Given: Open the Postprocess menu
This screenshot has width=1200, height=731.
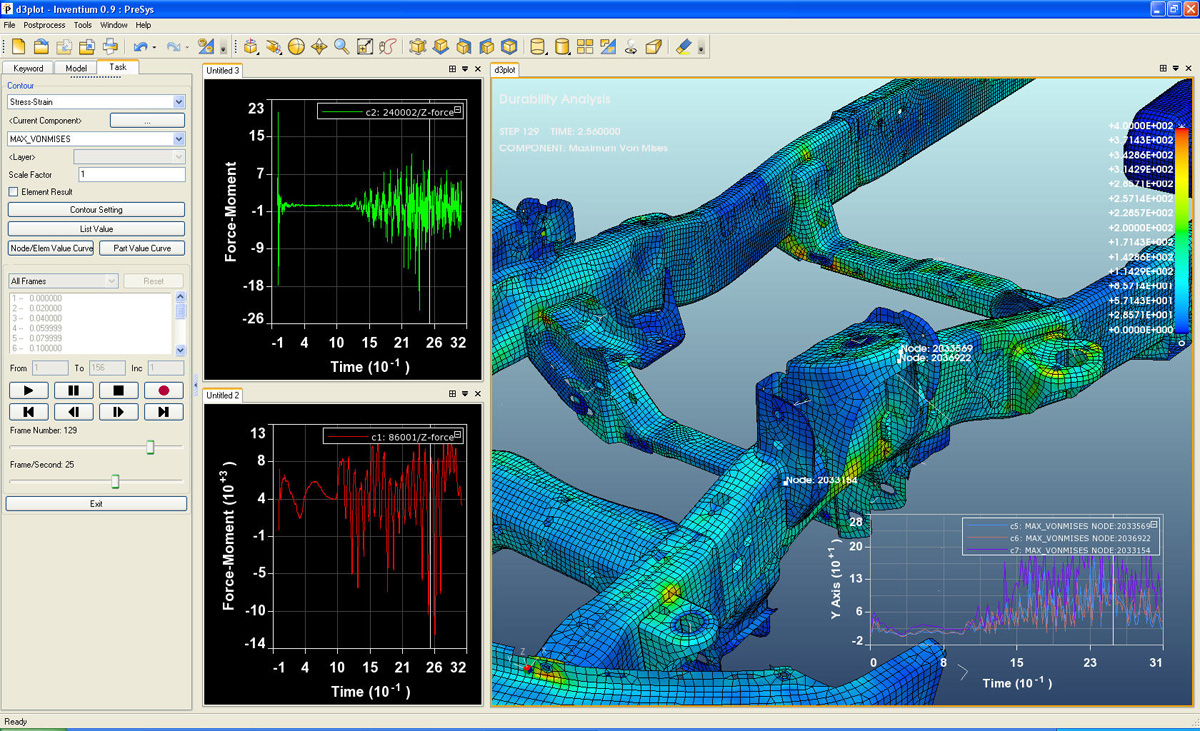Looking at the screenshot, I should click(45, 24).
